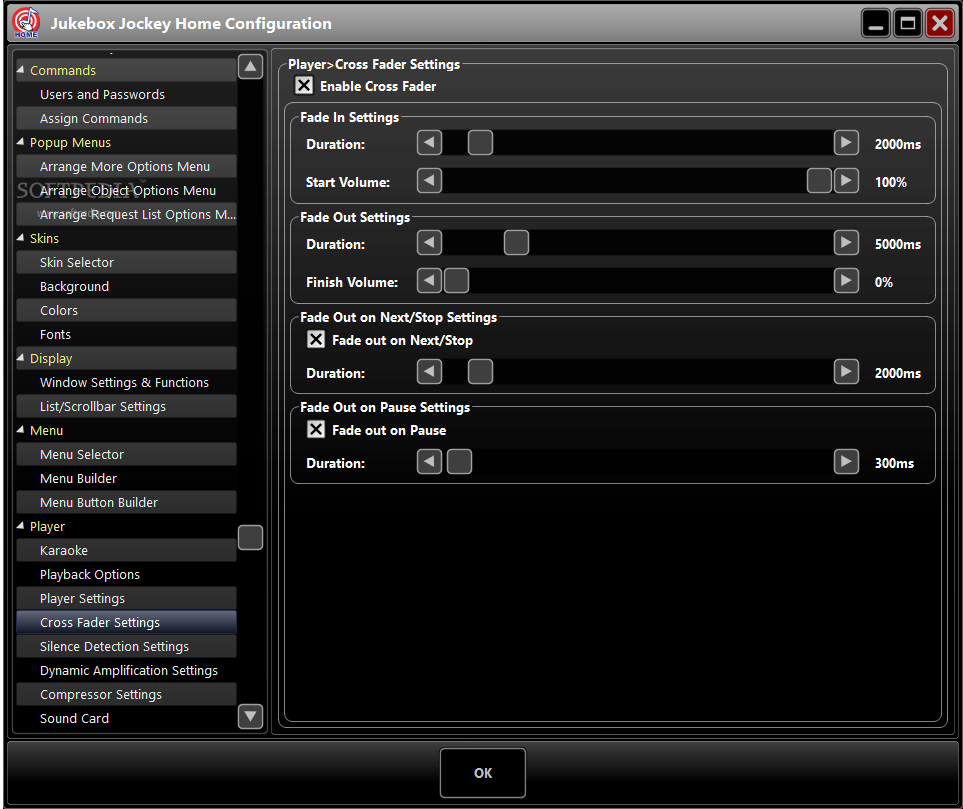
Task: Click the Next/Stop Duration slider thumb
Action: [480, 372]
